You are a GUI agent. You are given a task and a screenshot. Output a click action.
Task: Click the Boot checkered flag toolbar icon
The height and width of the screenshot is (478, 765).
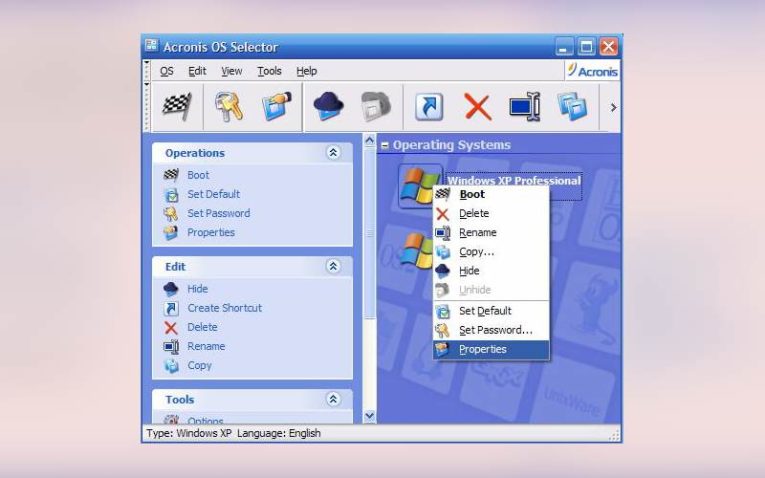177,106
